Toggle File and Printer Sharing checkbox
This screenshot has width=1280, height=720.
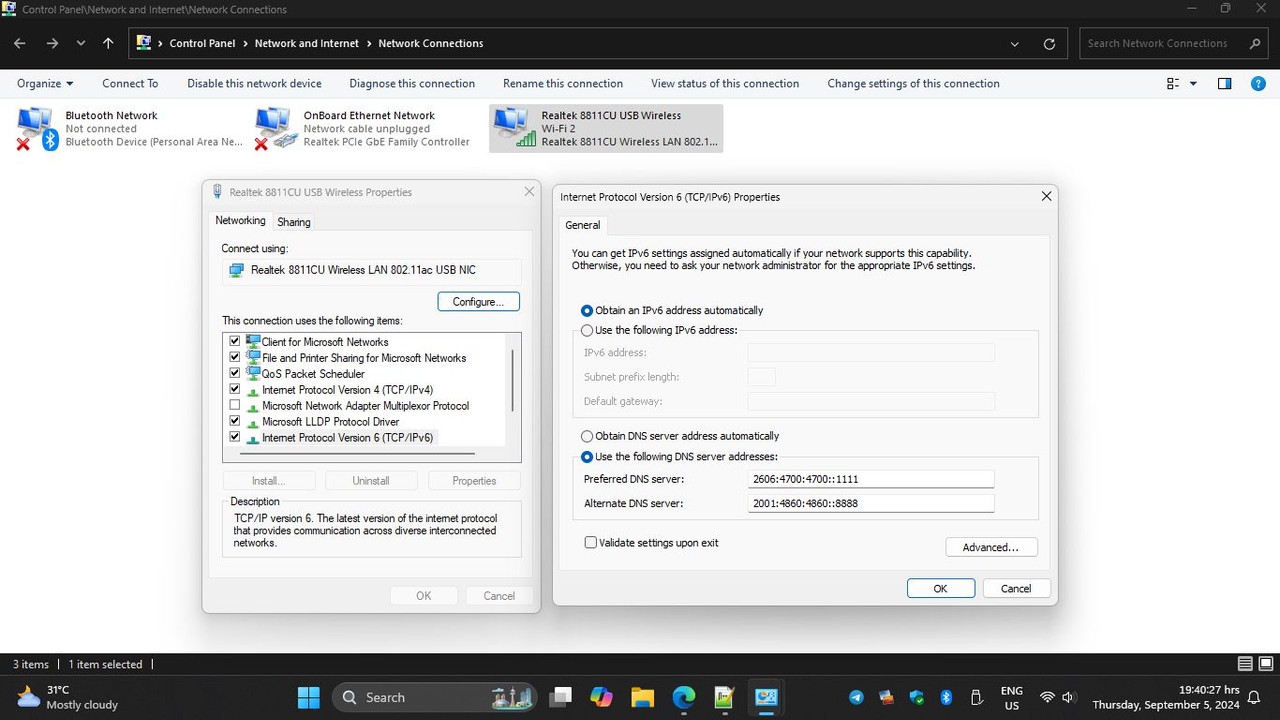235,357
